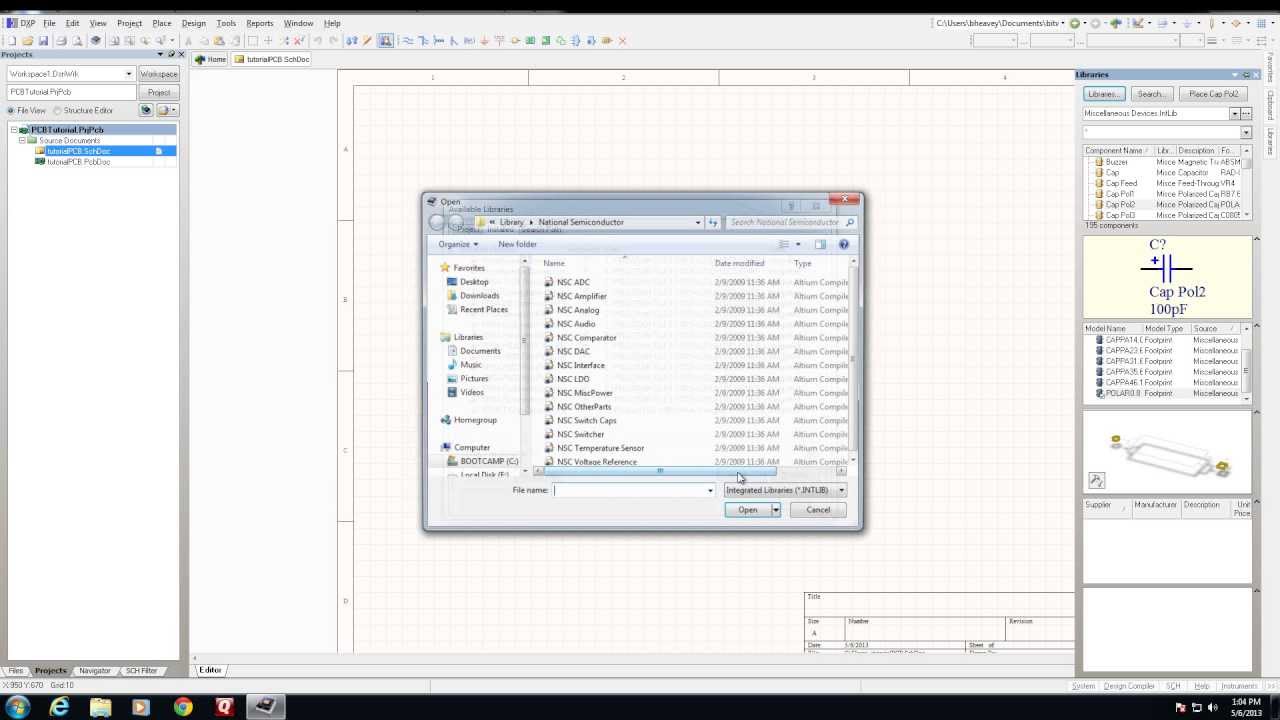Viewport: 1280px width, 720px height.
Task: Click the grids icon in top-right toolbar
Action: [1262, 23]
